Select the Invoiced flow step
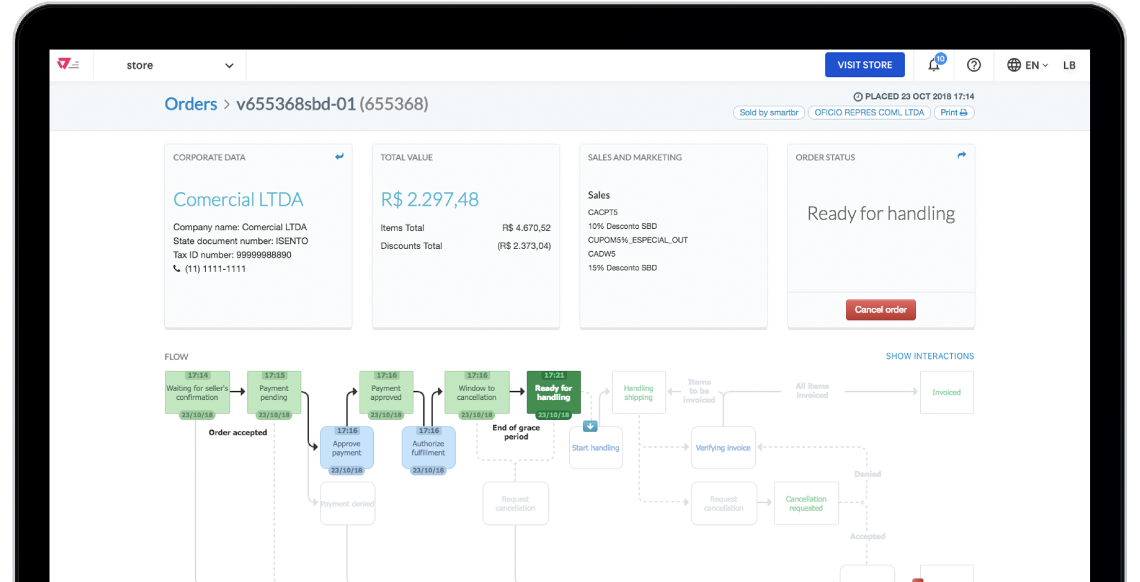Image resolution: width=1140 pixels, height=582 pixels. (x=947, y=392)
